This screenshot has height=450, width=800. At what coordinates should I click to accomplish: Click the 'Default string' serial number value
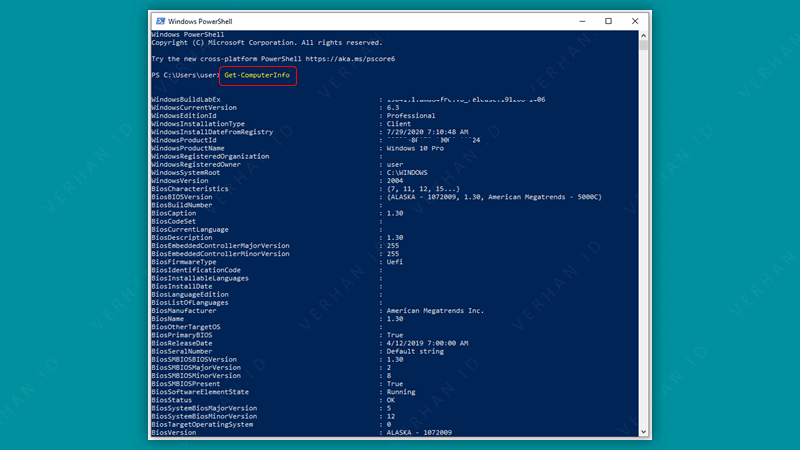[415, 352]
